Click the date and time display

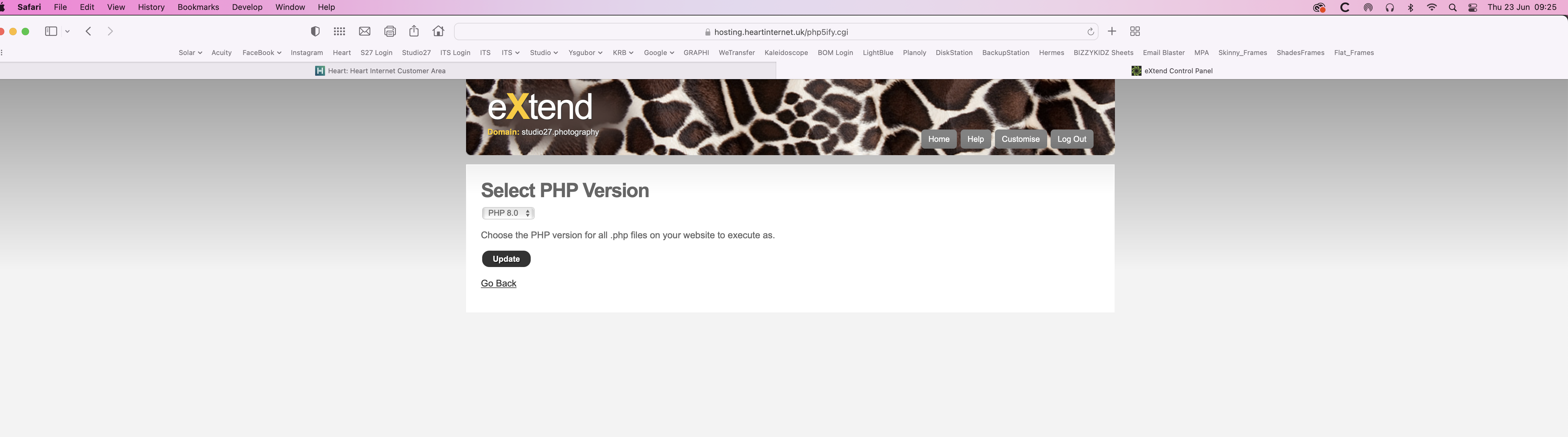1522,7
